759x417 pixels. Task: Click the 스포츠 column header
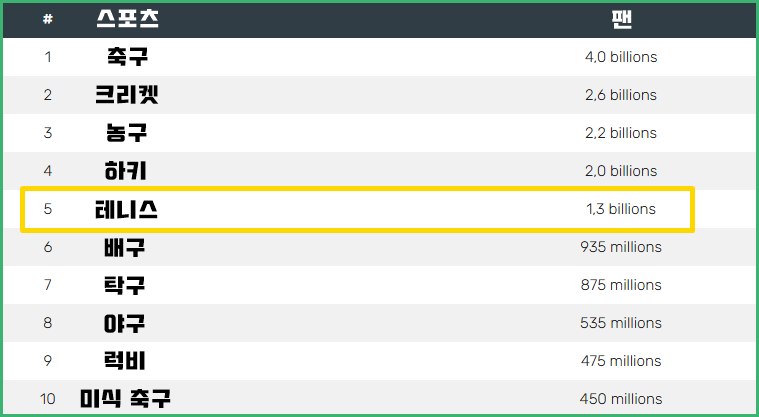pos(127,19)
